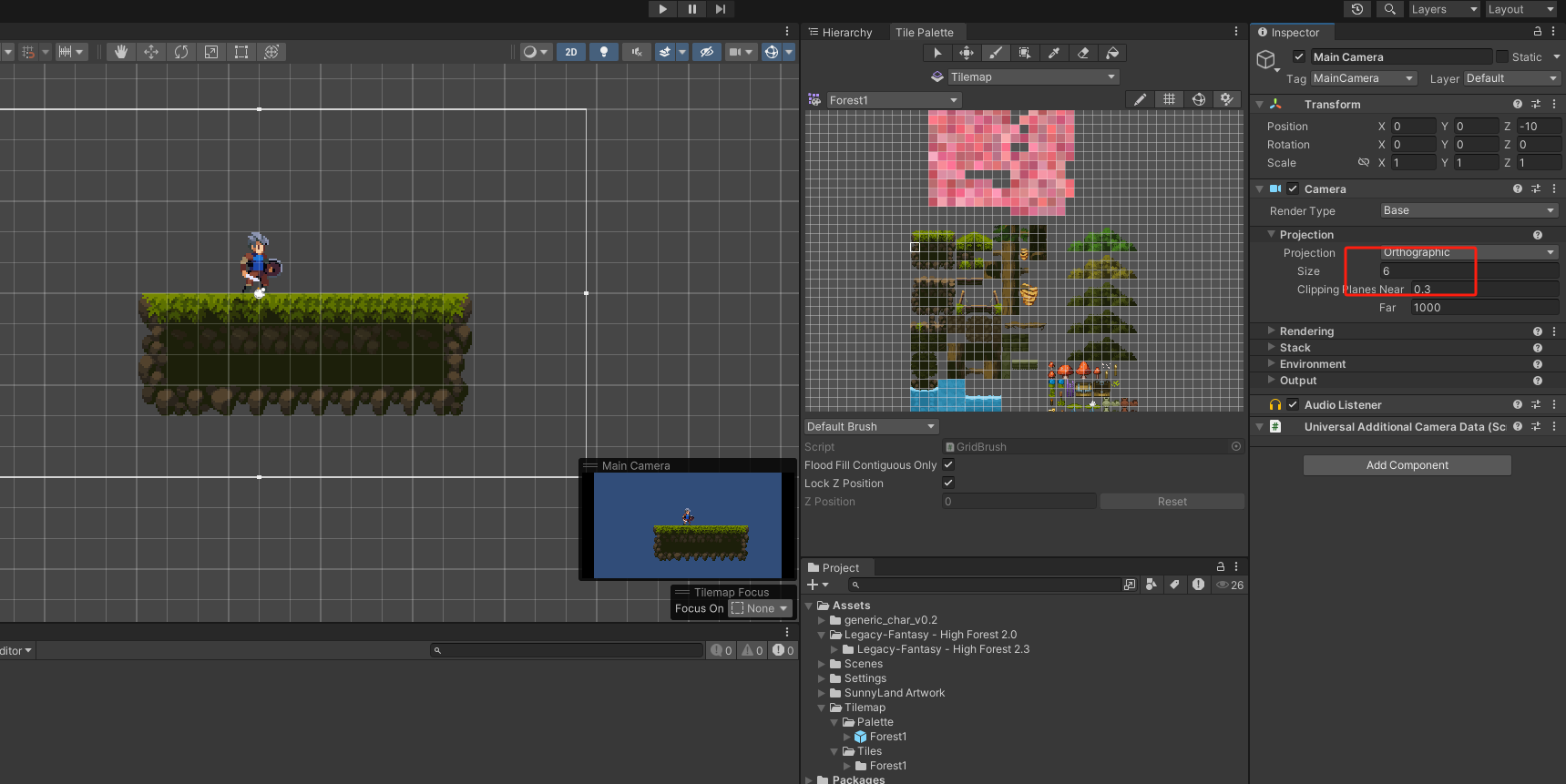This screenshot has width=1566, height=784.
Task: Click the camera Size value field
Action: point(1469,271)
